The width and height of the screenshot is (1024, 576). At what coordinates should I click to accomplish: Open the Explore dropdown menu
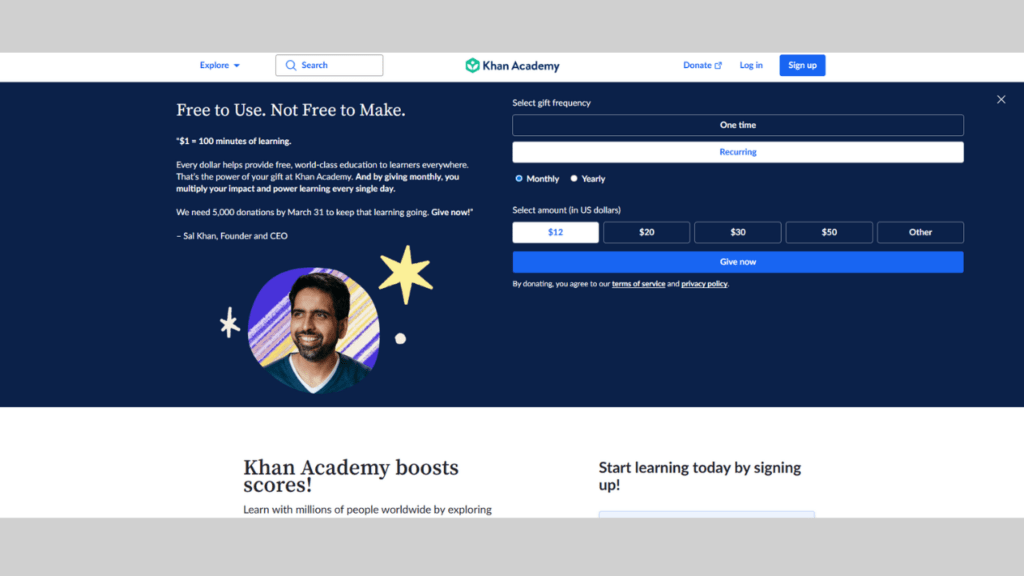(x=219, y=65)
